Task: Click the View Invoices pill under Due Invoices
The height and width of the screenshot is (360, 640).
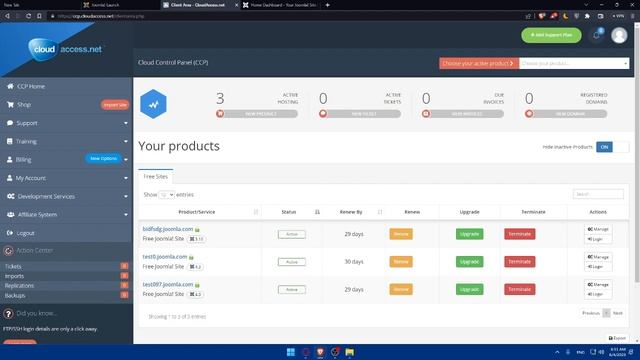Action: point(463,114)
